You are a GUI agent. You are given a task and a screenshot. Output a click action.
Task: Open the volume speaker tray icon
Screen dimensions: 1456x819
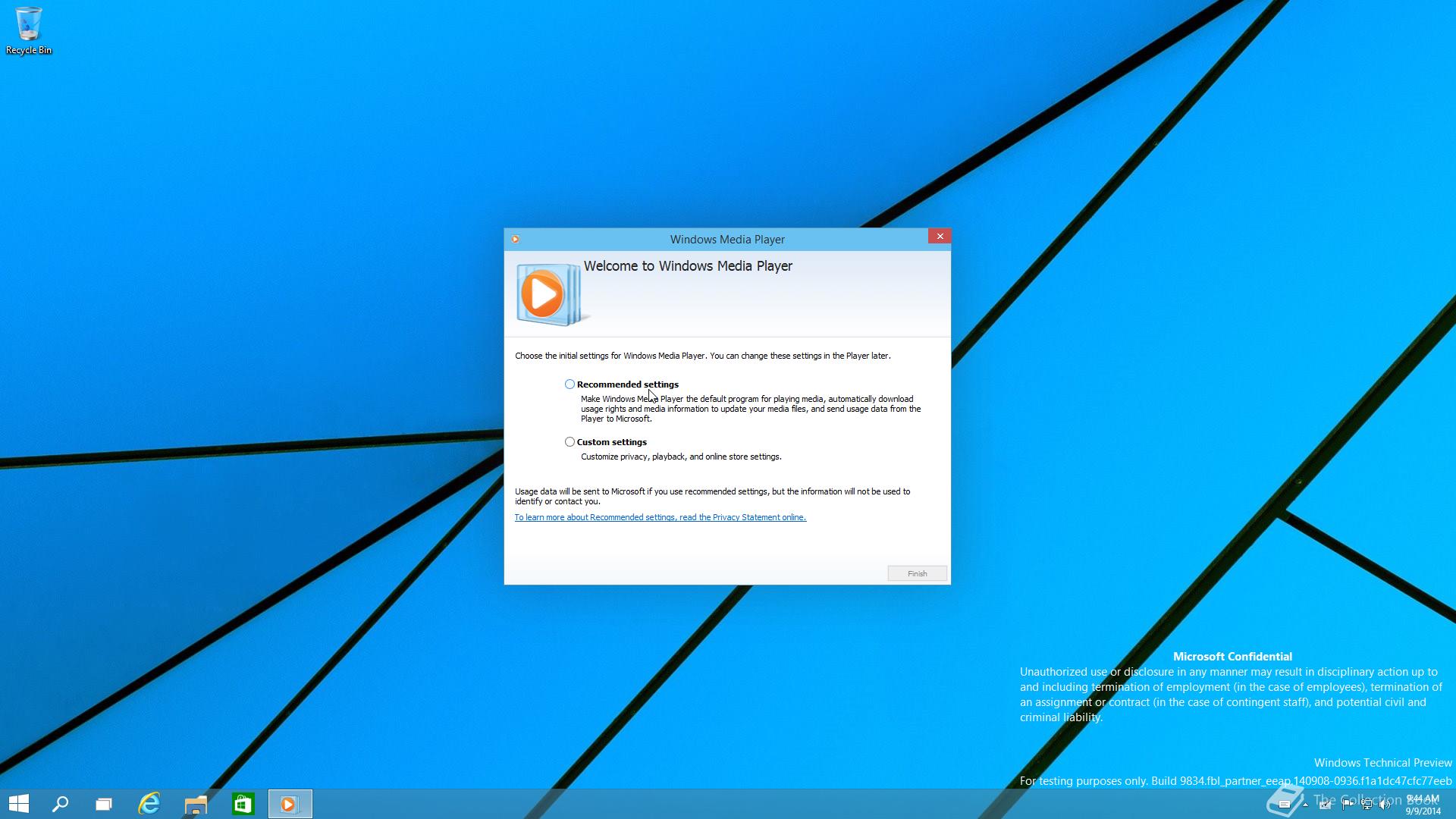click(x=1385, y=805)
